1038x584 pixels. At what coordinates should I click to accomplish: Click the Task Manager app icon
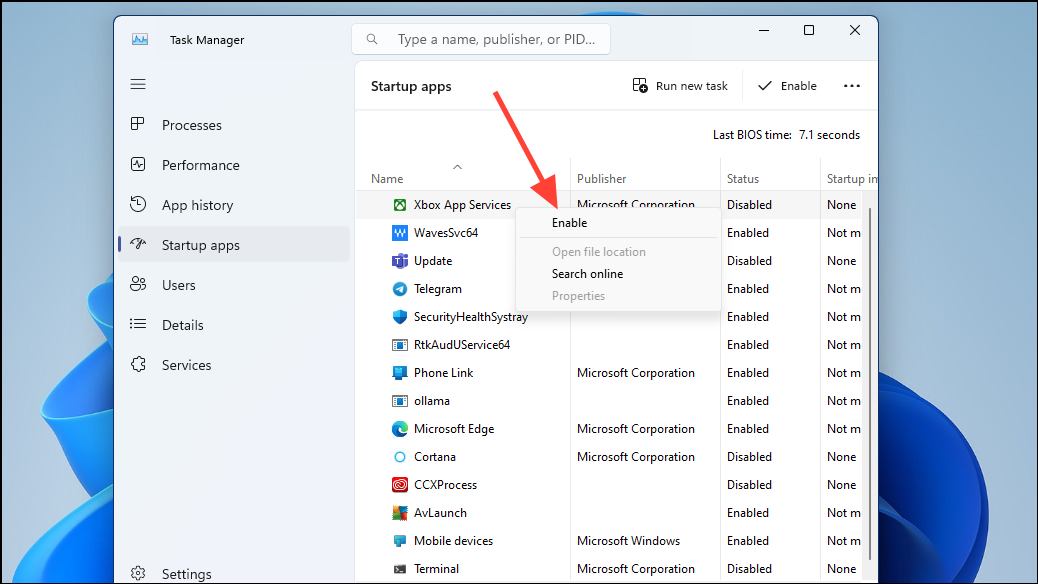click(x=140, y=39)
